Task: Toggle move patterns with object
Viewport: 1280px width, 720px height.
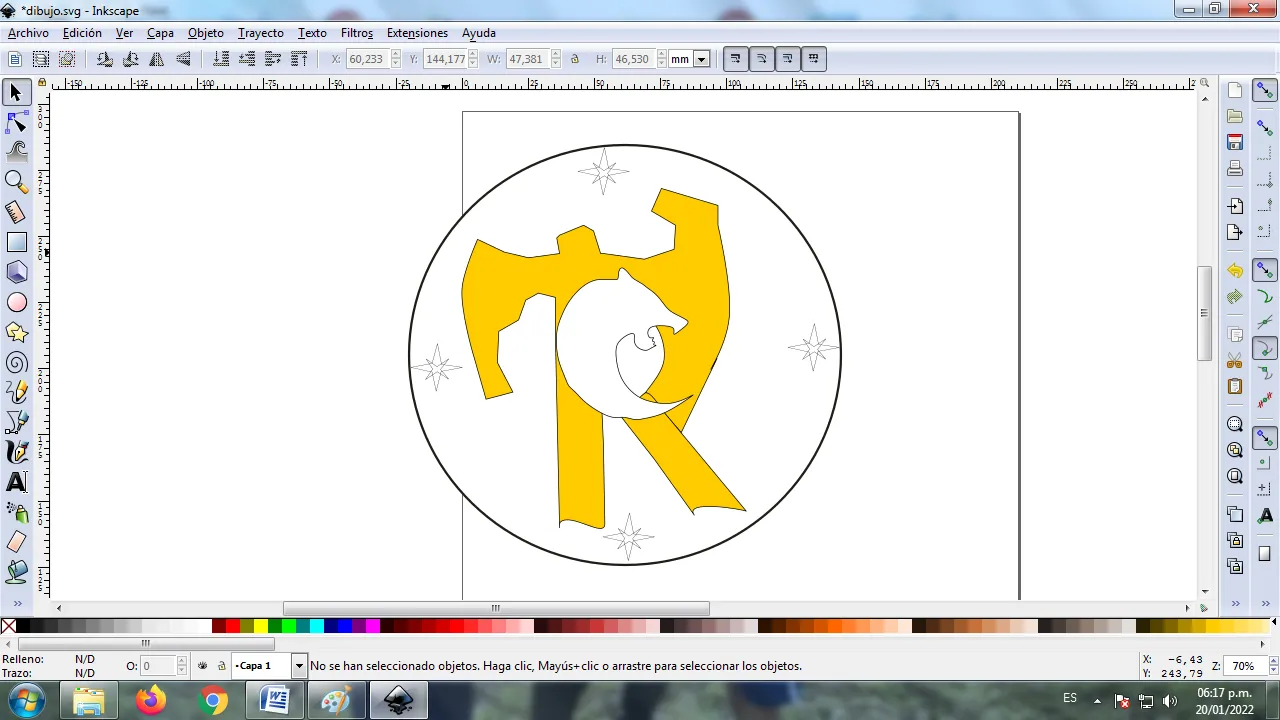Action: [x=813, y=59]
